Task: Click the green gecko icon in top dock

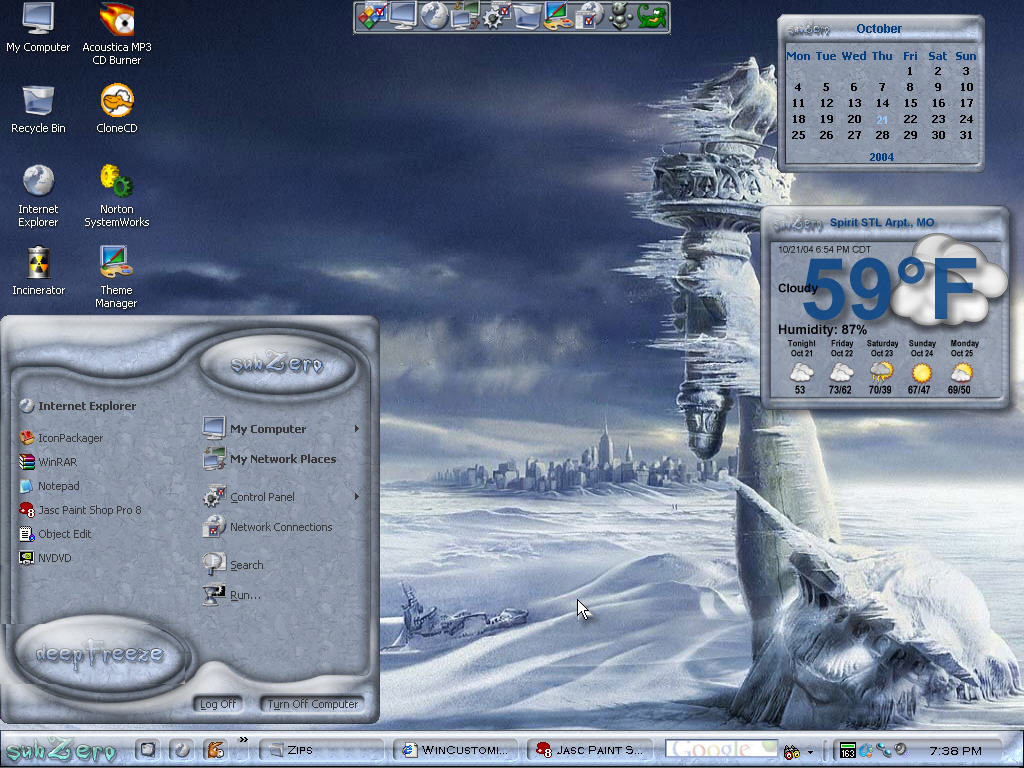Action: 652,16
